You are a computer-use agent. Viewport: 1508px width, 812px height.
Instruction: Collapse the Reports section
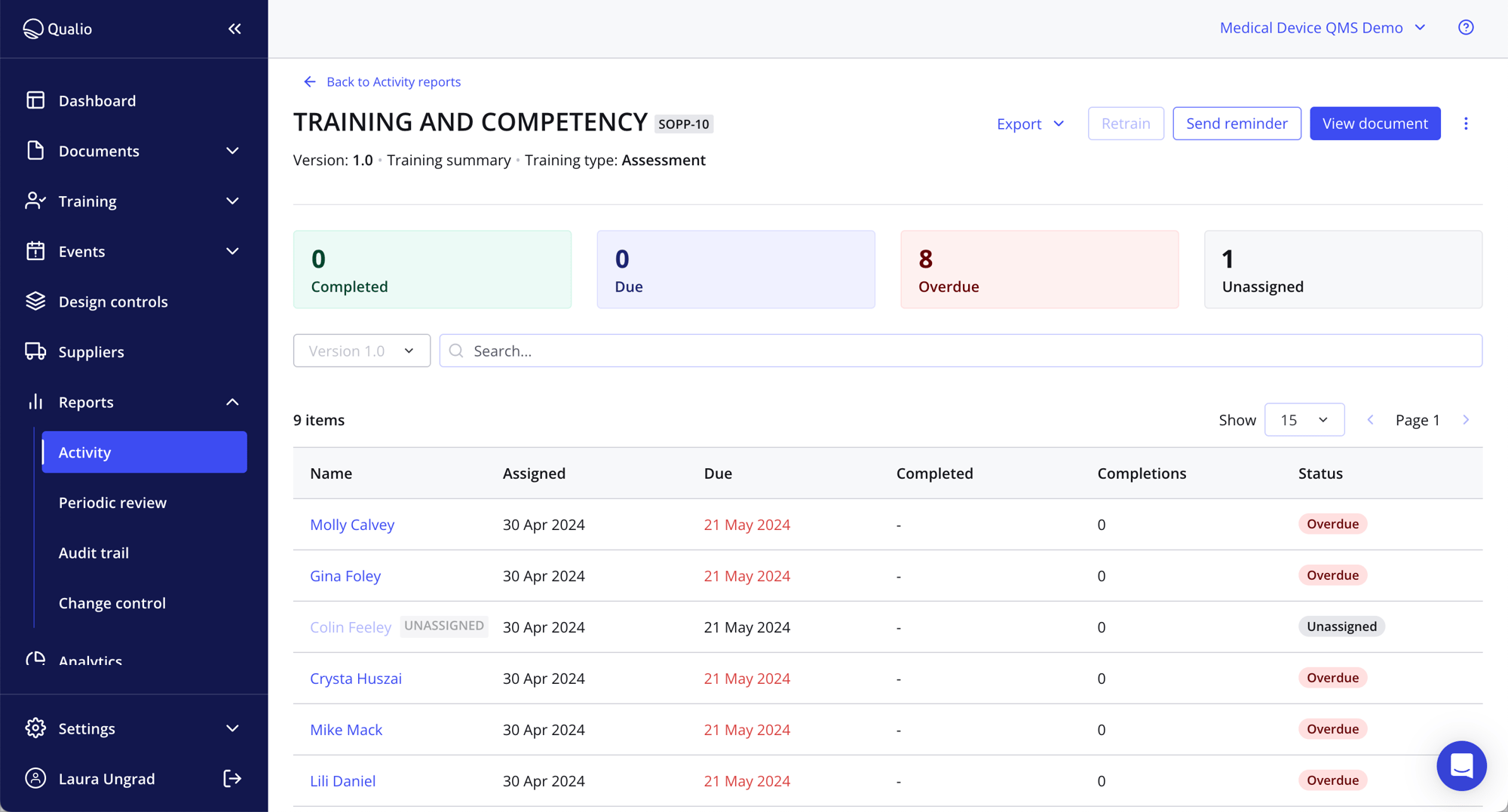point(232,402)
